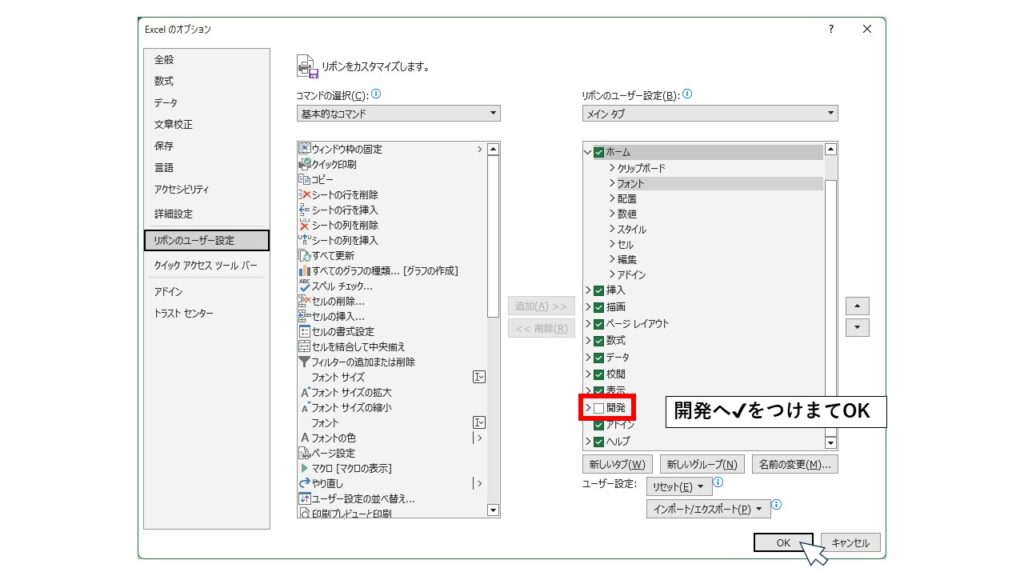
Task: Click the 新しいタブ button
Action: click(x=617, y=464)
